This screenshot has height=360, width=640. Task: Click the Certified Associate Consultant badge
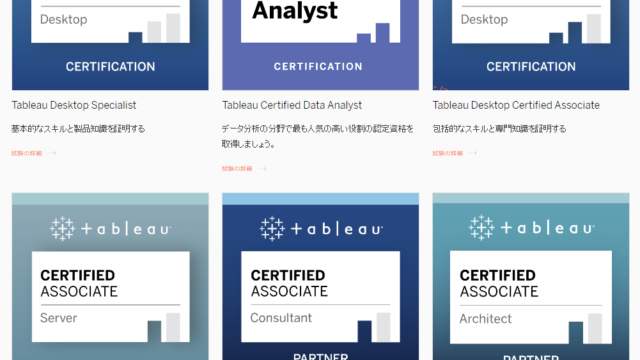pos(320,276)
